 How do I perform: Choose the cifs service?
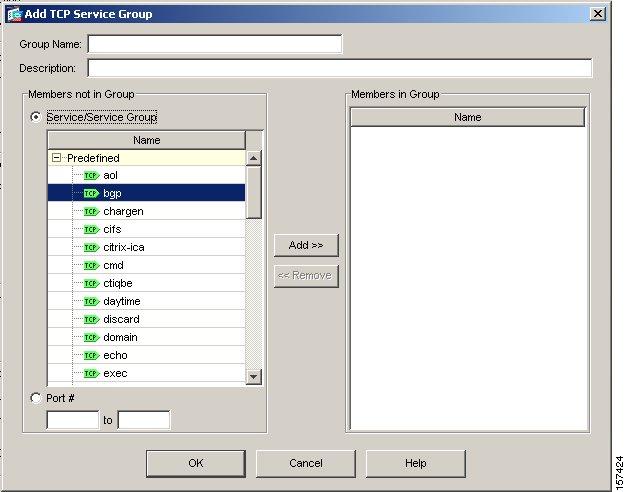(x=146, y=230)
